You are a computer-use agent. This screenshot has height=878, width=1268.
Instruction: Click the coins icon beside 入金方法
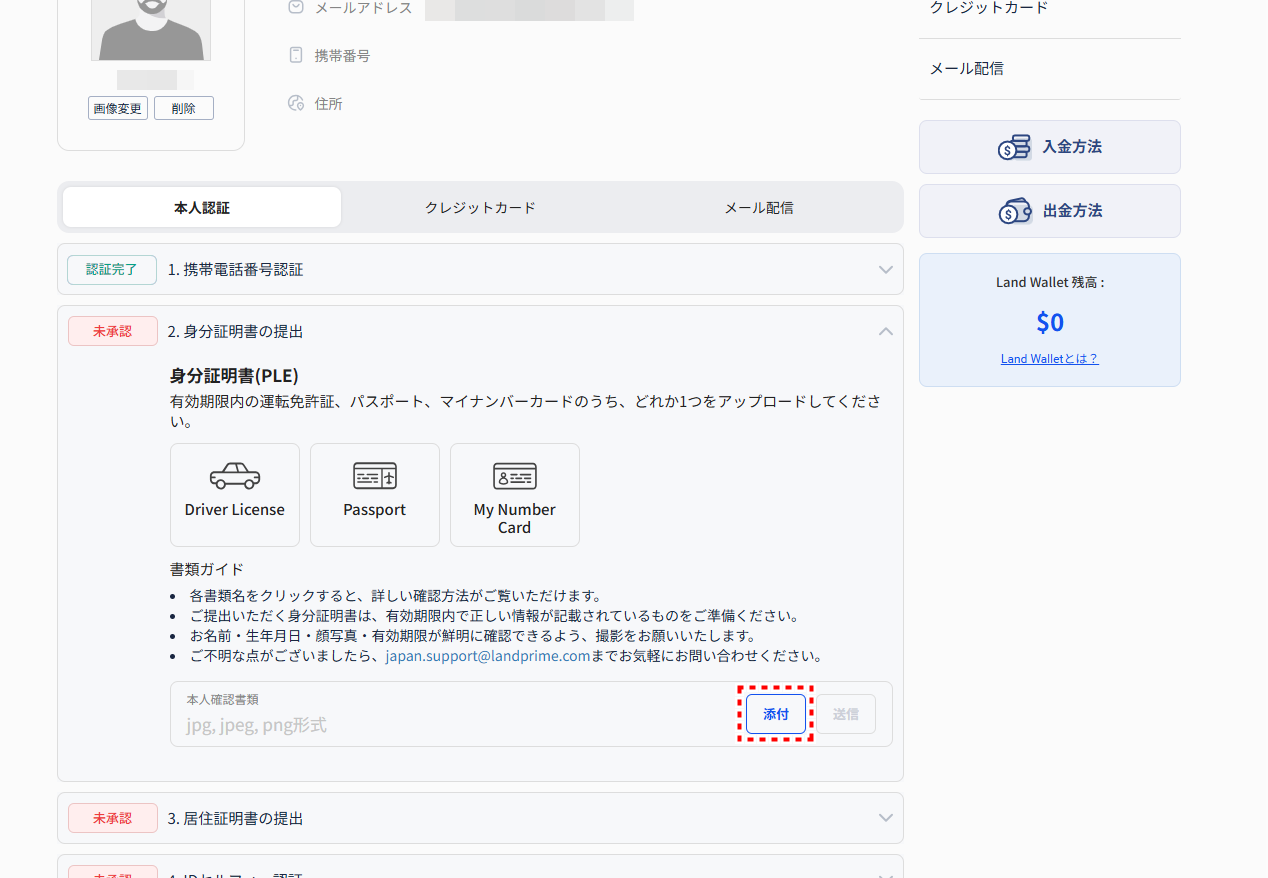tap(1014, 147)
